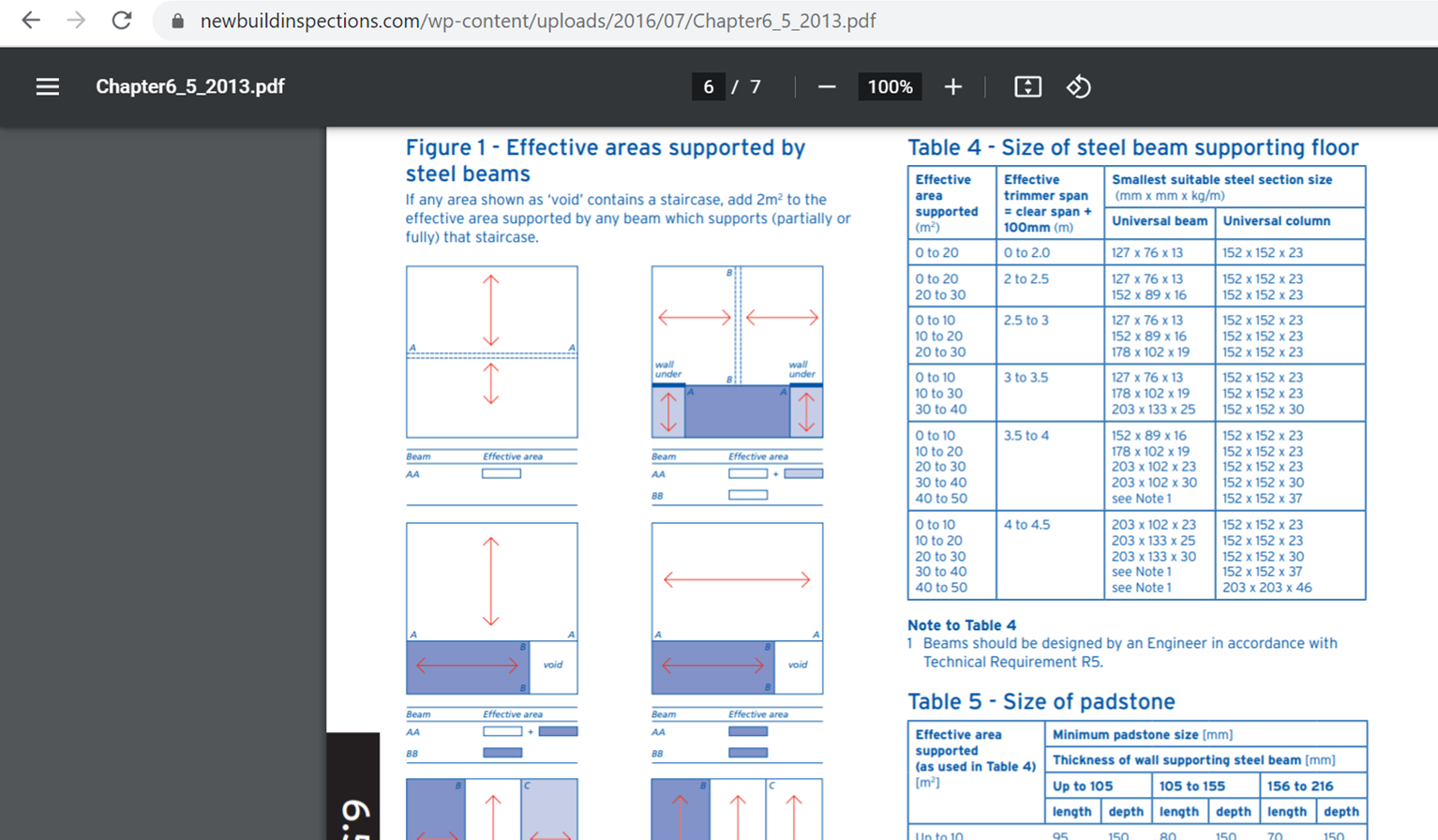Click the Fit to page icon
The height and width of the screenshot is (840, 1438).
(x=1027, y=87)
